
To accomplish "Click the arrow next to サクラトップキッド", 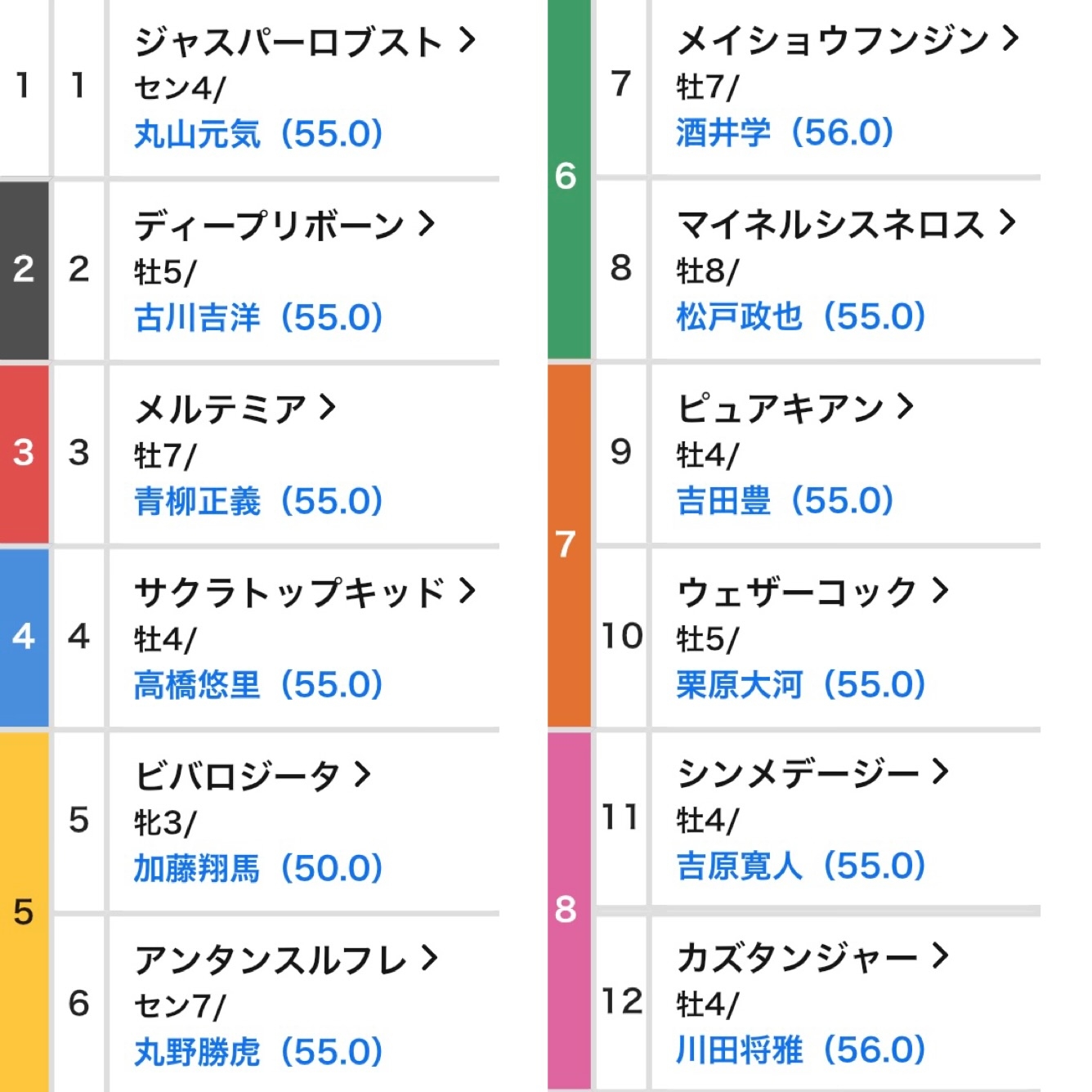I will point(467,590).
